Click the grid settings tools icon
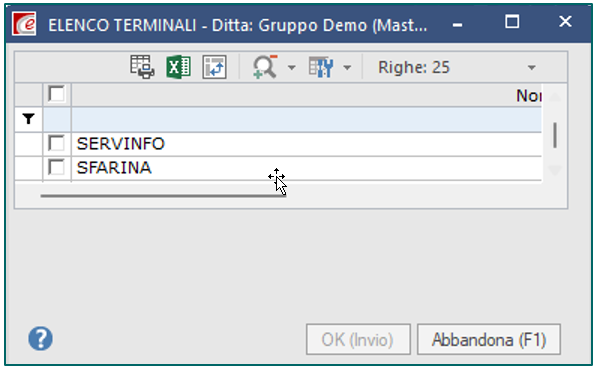The height and width of the screenshot is (369, 596). pyautogui.click(x=321, y=67)
